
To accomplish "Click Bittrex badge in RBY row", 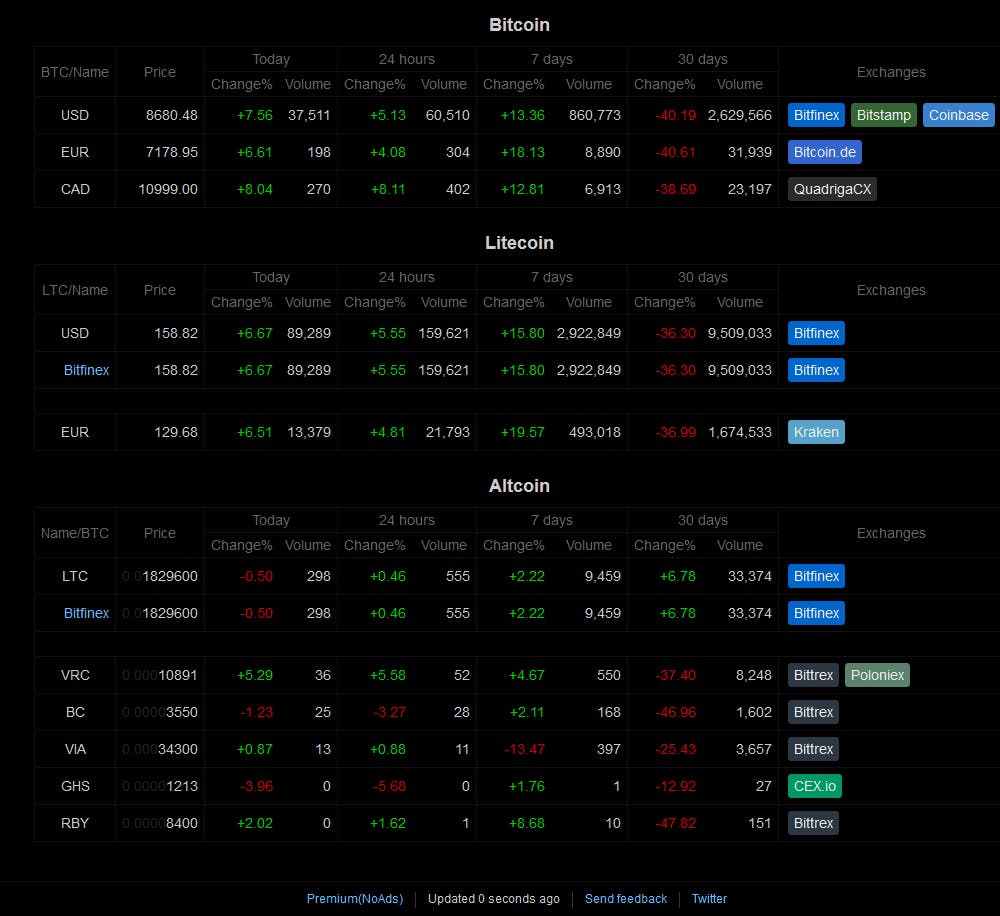I will click(813, 823).
